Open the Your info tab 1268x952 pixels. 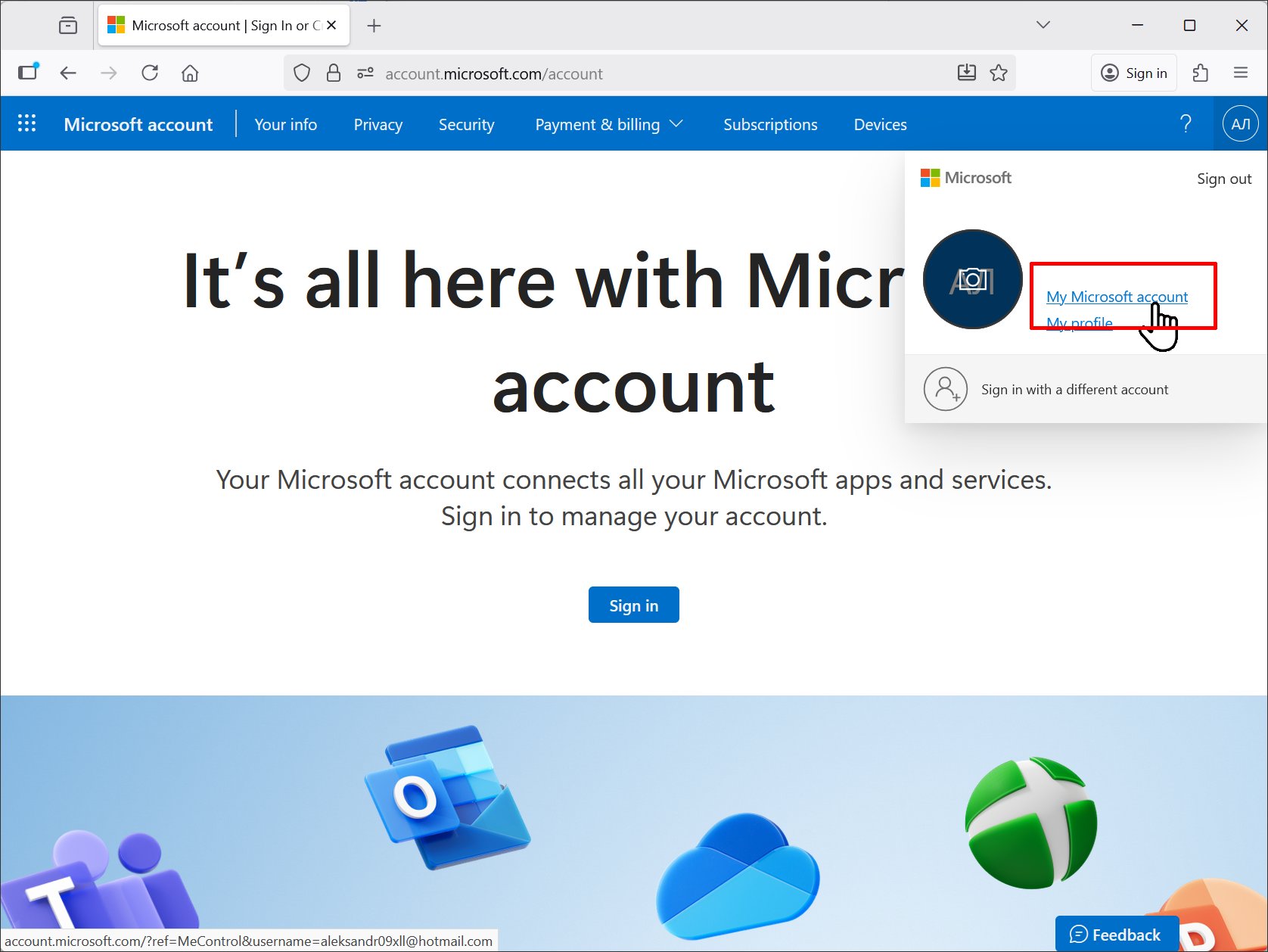(286, 125)
